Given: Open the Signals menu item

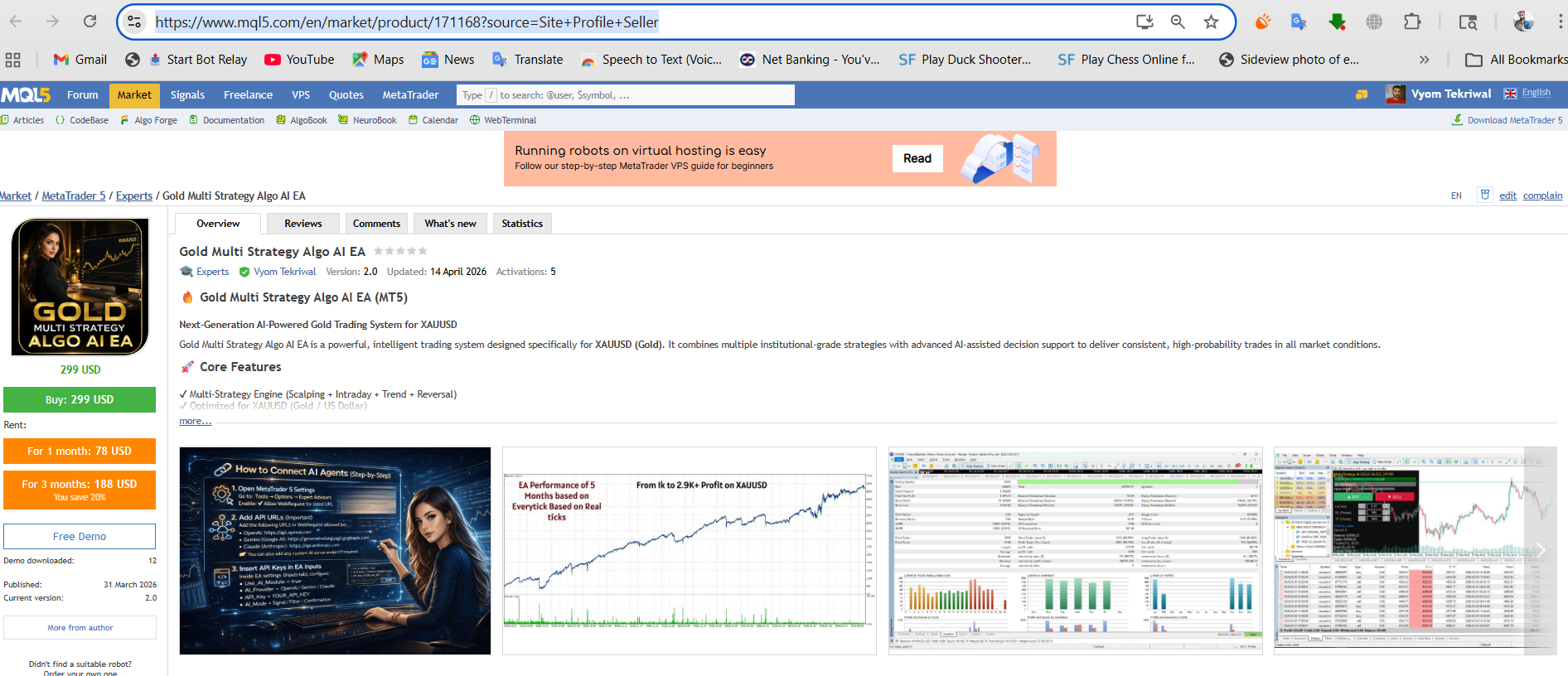Looking at the screenshot, I should click(187, 95).
